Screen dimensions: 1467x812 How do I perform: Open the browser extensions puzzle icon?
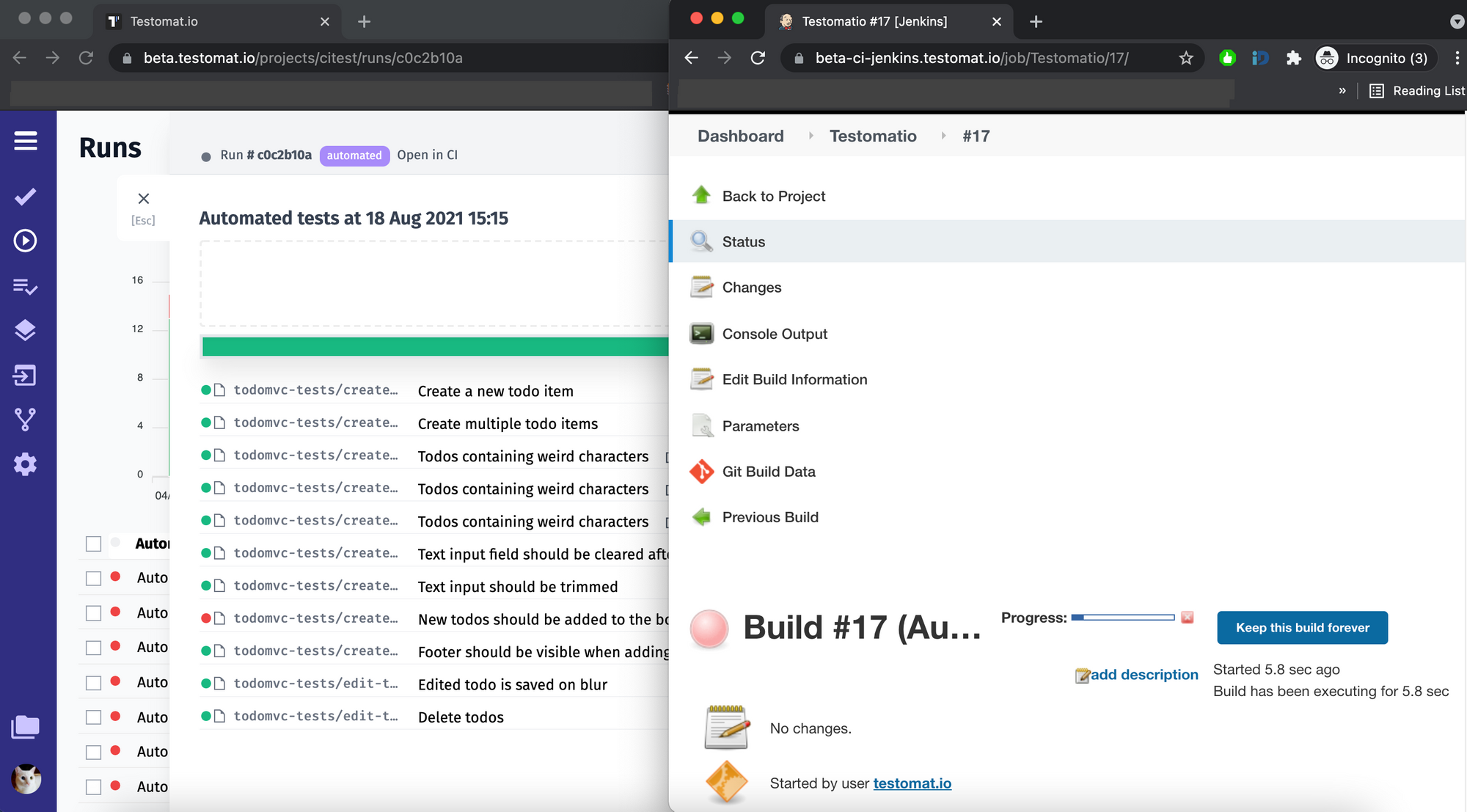tap(1294, 58)
